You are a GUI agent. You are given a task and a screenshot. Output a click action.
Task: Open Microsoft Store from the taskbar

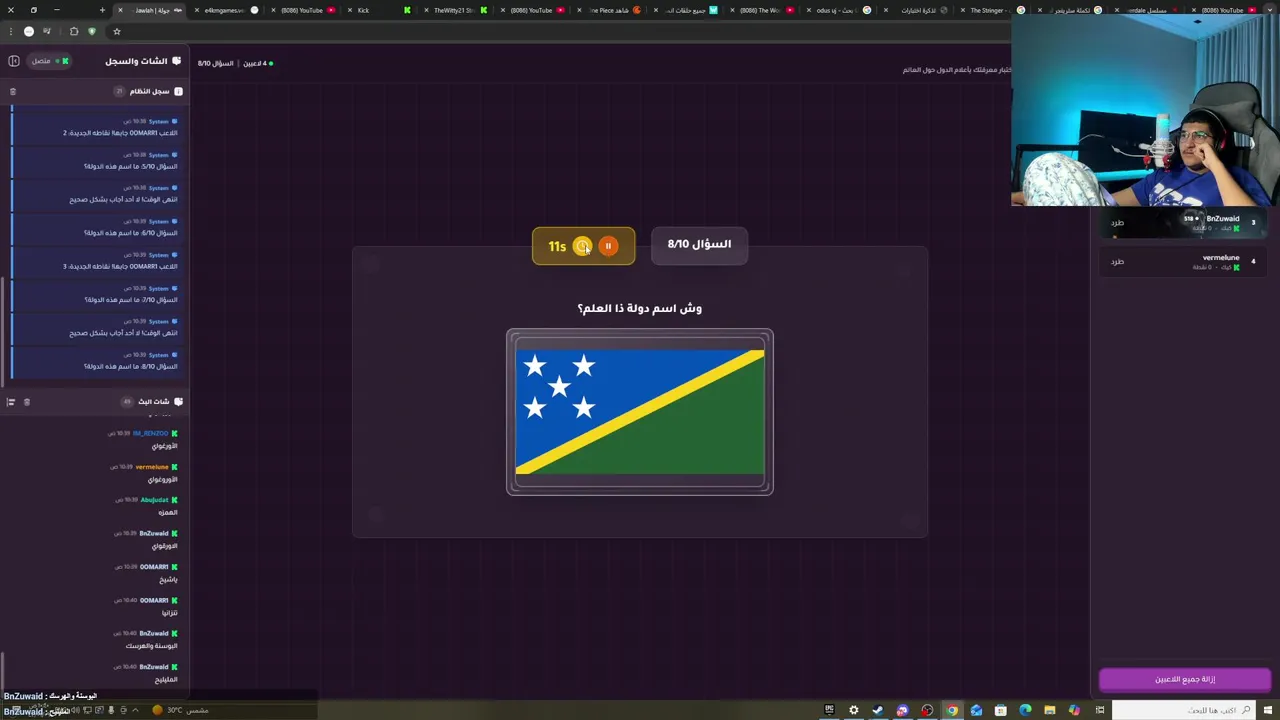1001,710
